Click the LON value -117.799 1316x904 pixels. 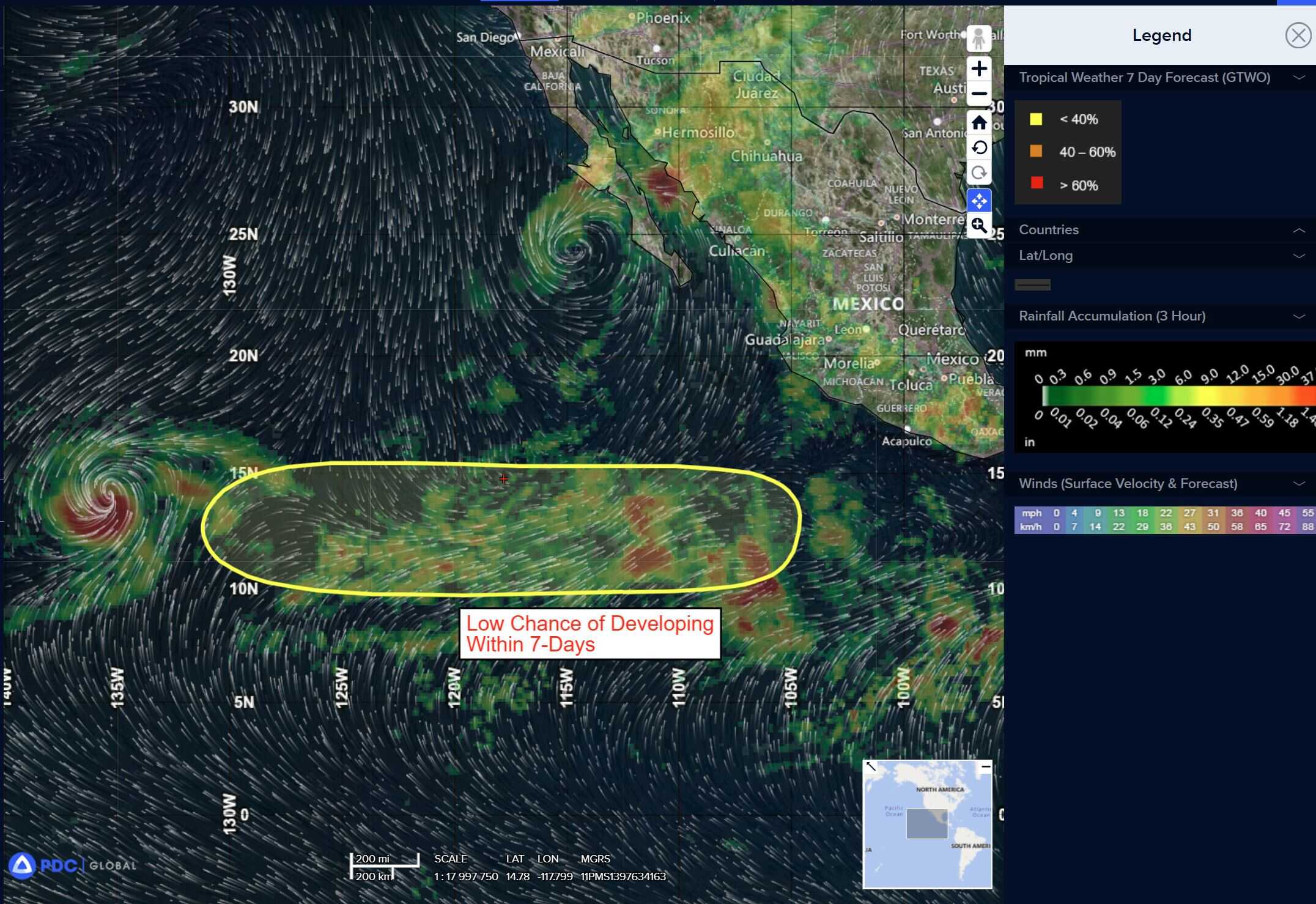pyautogui.click(x=555, y=876)
